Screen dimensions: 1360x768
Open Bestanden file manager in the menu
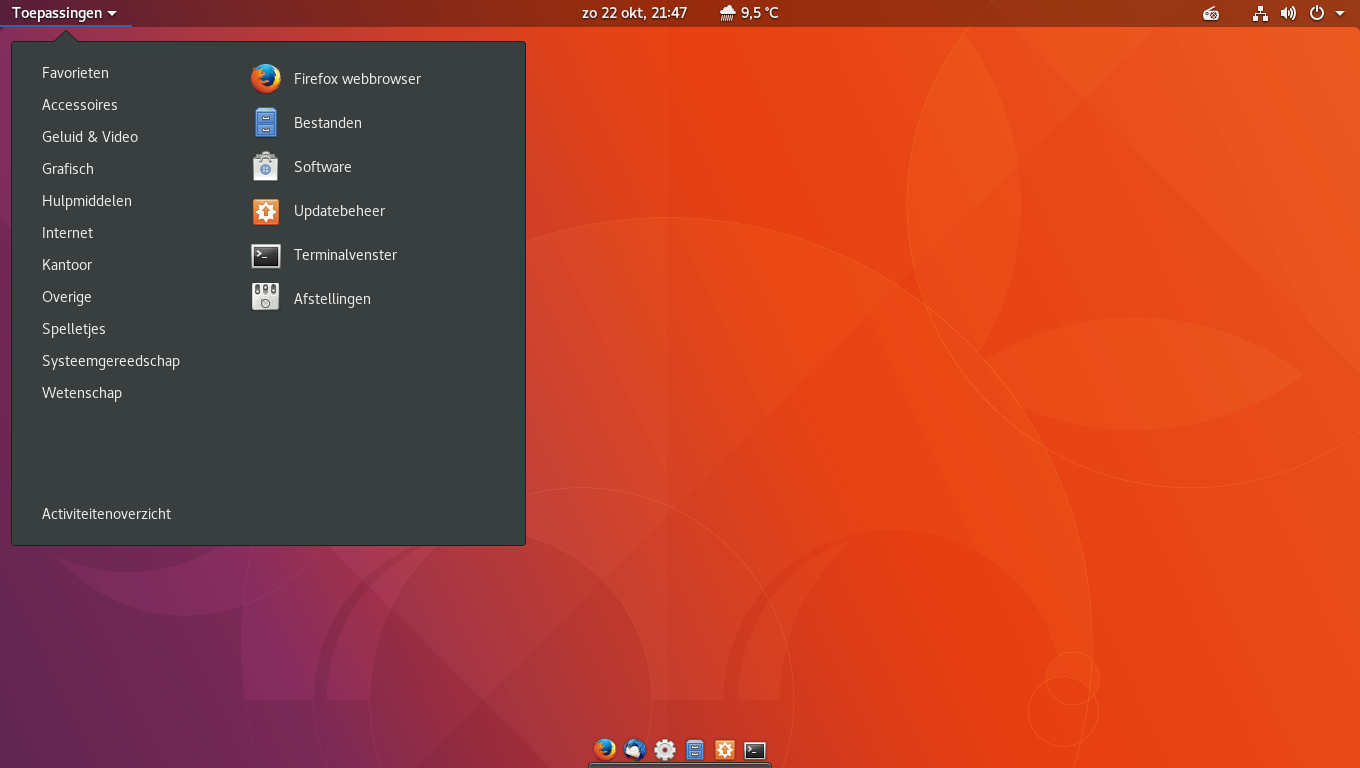point(327,123)
